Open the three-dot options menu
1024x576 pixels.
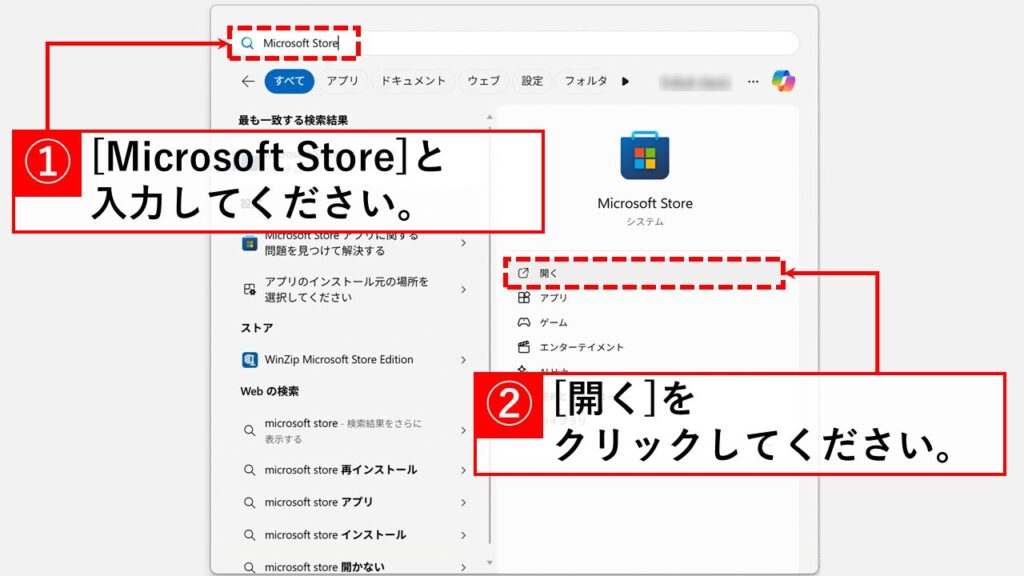coord(753,82)
